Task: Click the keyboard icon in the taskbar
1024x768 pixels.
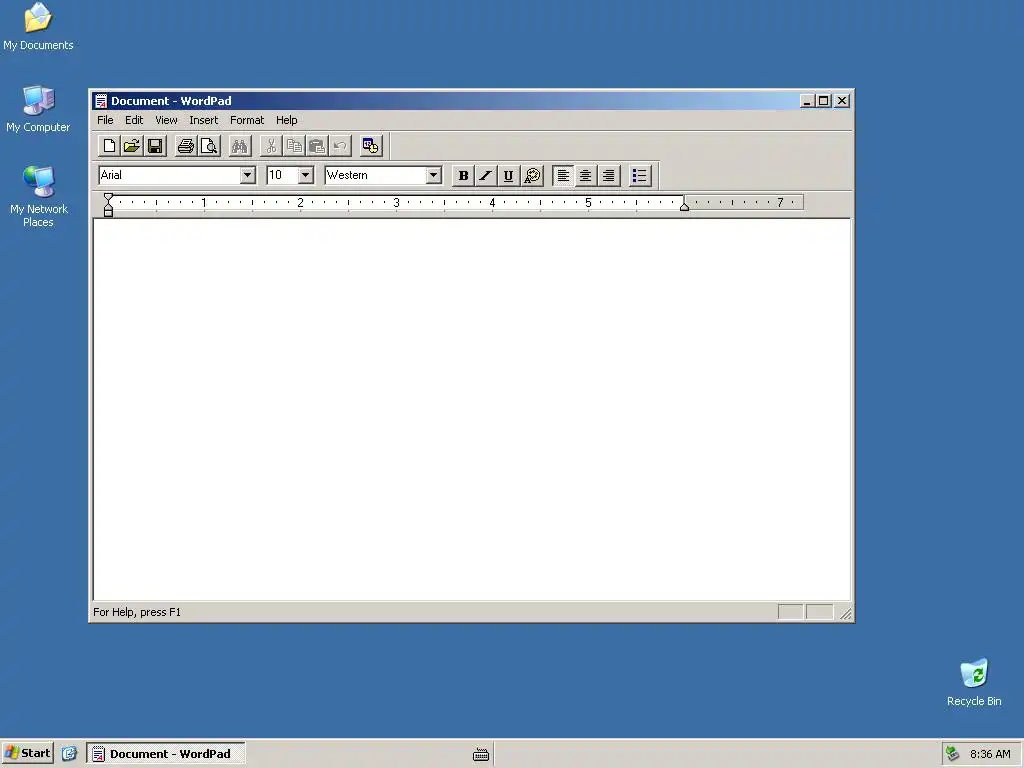Action: point(481,754)
